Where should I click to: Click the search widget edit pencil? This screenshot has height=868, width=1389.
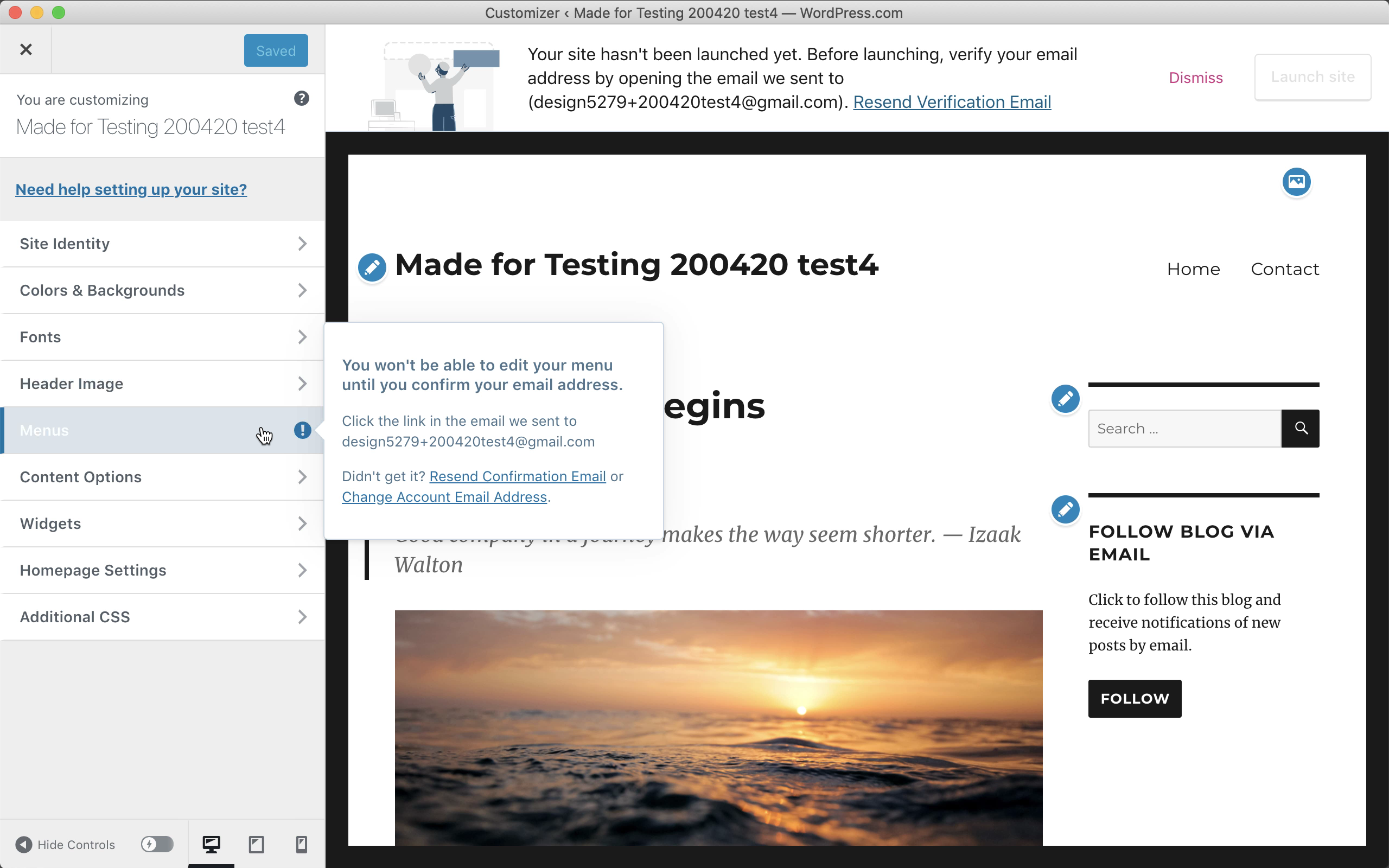1065,398
